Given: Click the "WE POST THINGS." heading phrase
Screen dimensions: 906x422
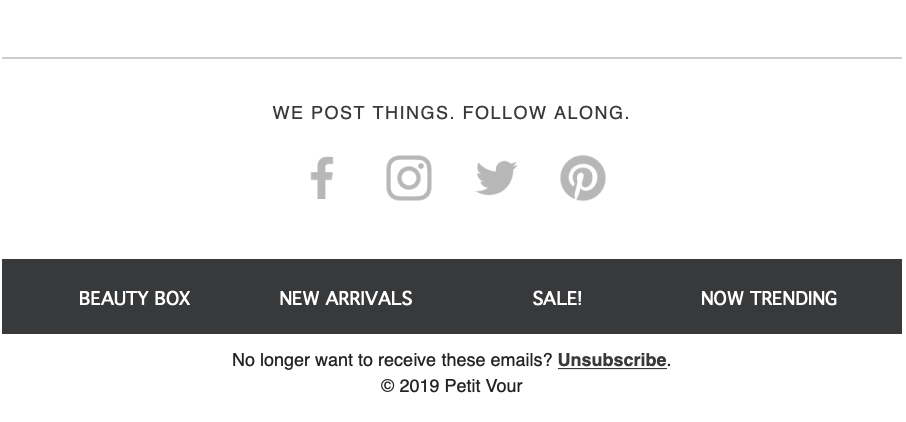Looking at the screenshot, I should [x=362, y=113].
